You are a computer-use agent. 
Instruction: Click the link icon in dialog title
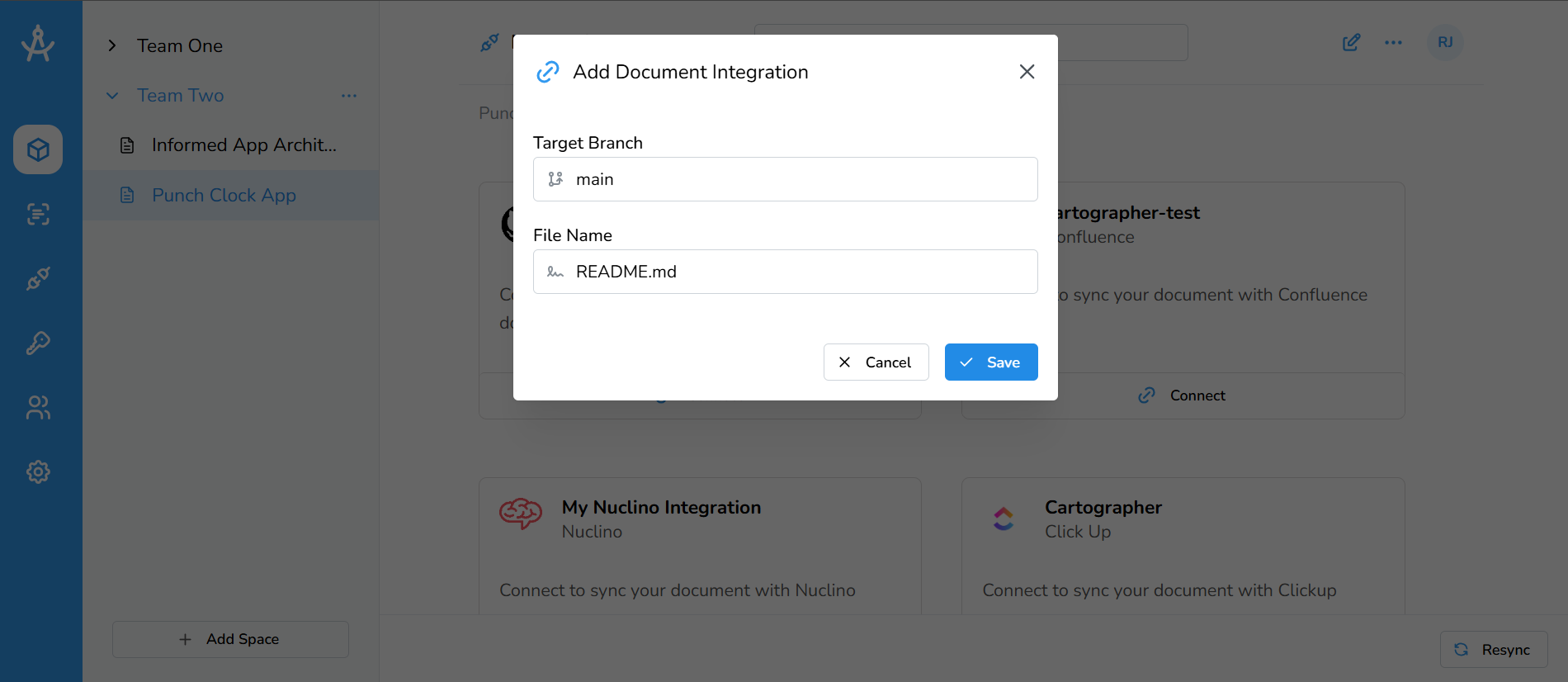[x=548, y=72]
